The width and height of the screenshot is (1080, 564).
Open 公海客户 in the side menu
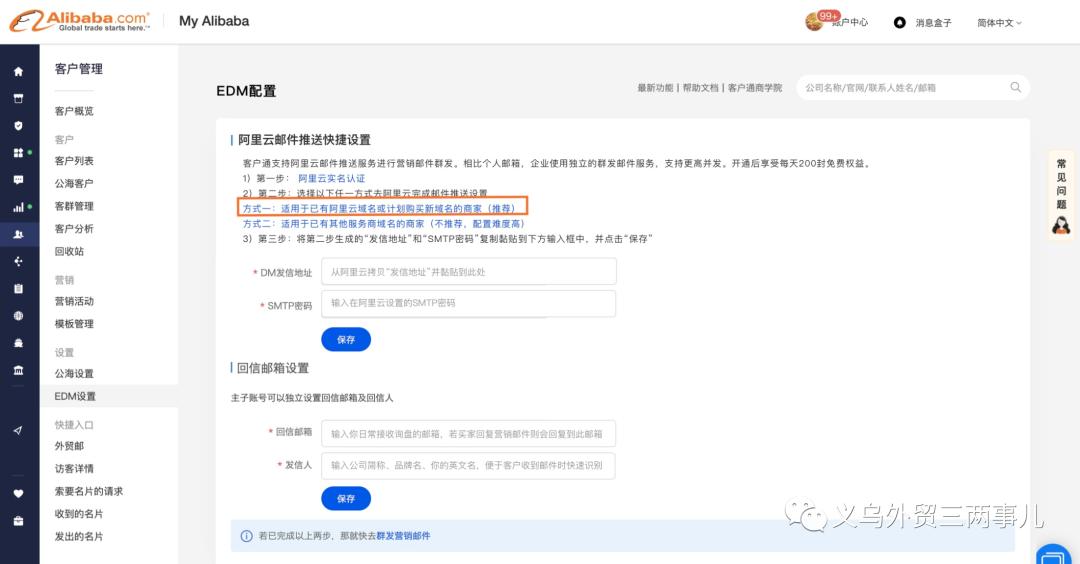pyautogui.click(x=74, y=183)
